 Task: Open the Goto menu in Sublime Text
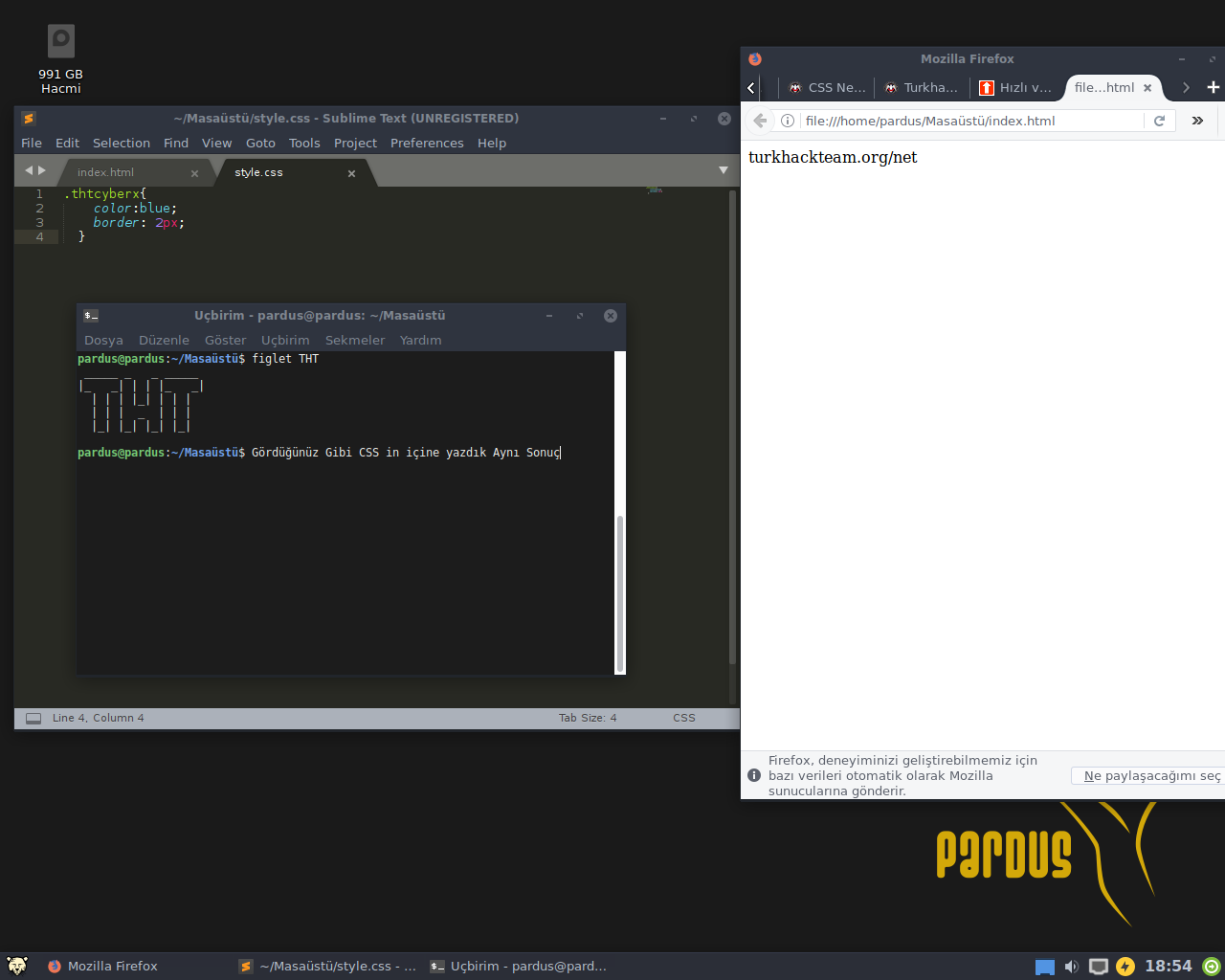tap(260, 143)
